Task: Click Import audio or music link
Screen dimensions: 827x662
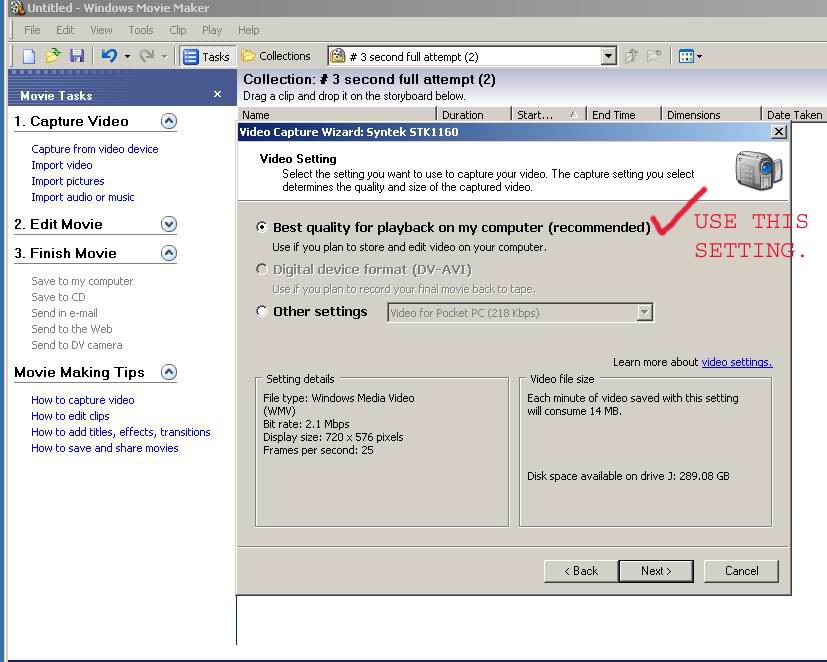Action: pos(83,197)
